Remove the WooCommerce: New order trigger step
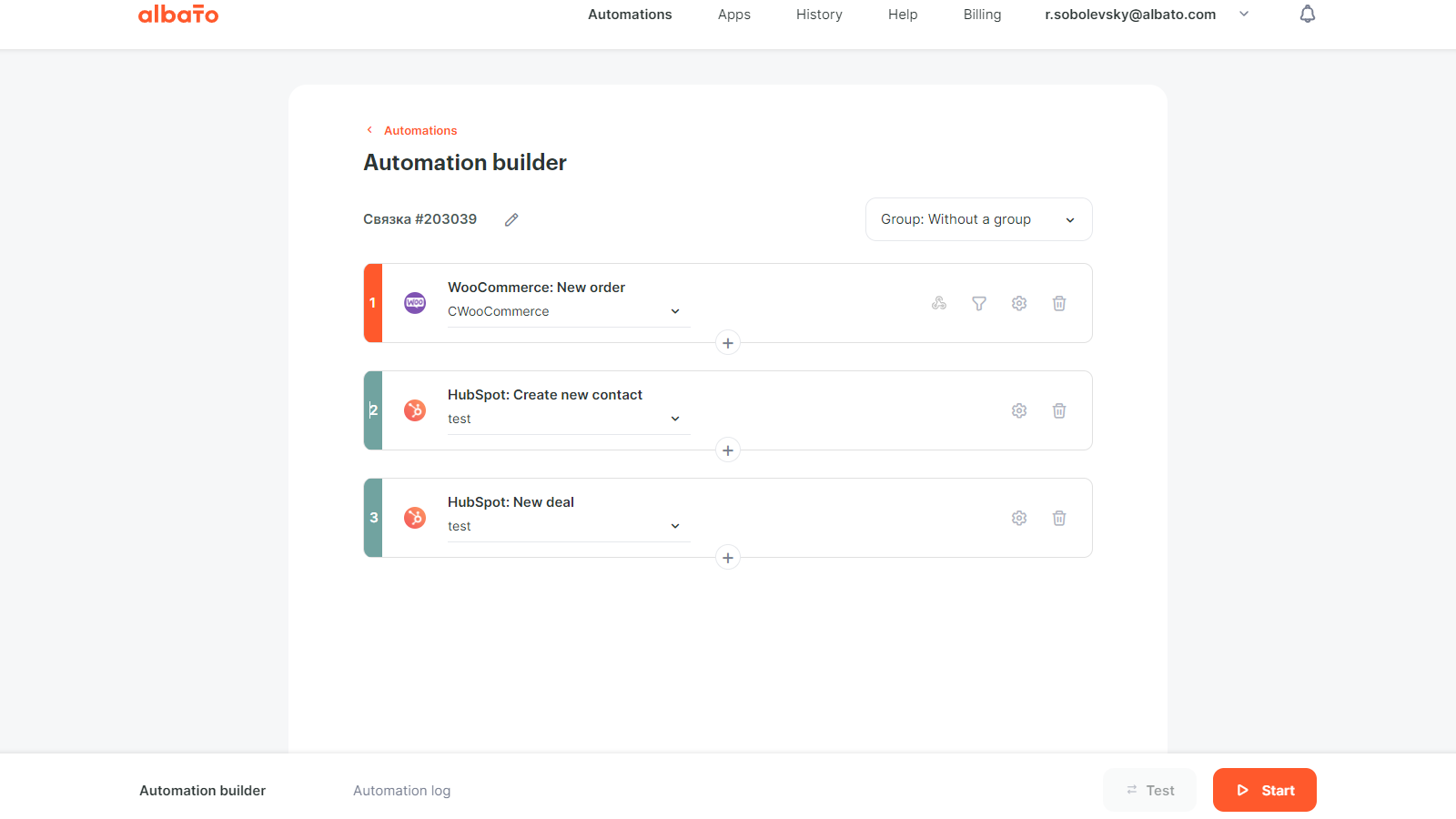The width and height of the screenshot is (1456, 819). (x=1058, y=303)
